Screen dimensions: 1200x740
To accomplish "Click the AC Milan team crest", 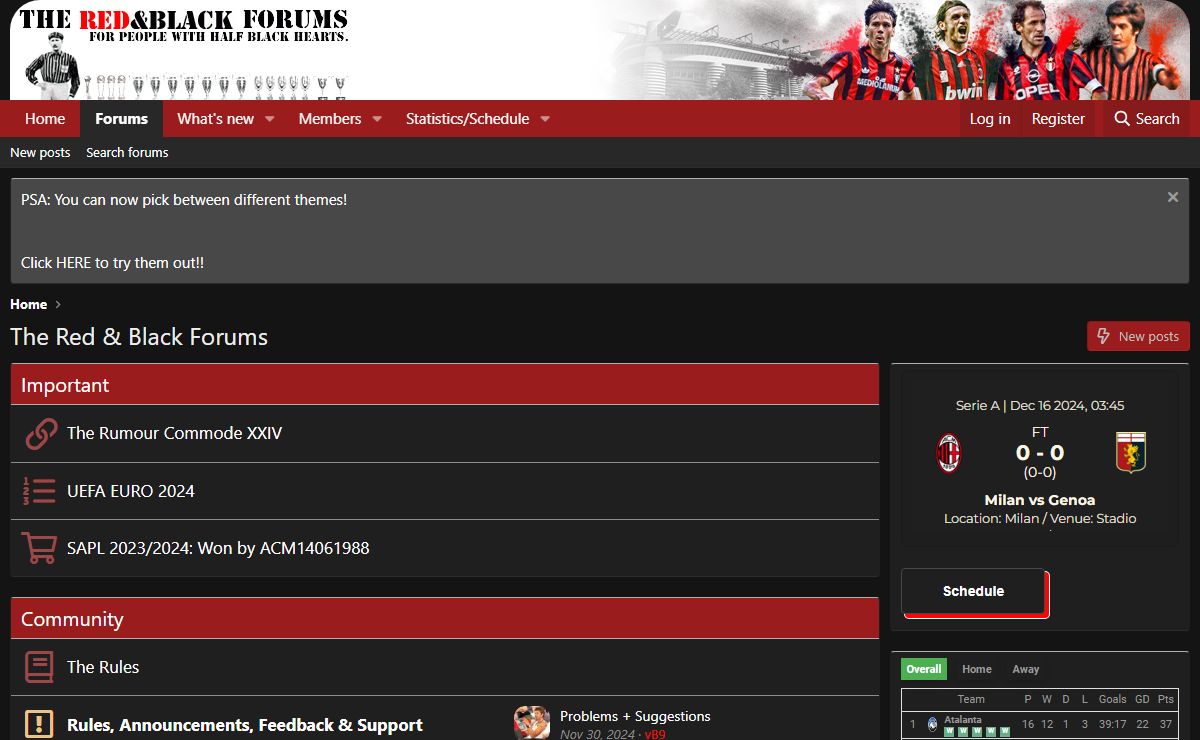I will tap(948, 453).
